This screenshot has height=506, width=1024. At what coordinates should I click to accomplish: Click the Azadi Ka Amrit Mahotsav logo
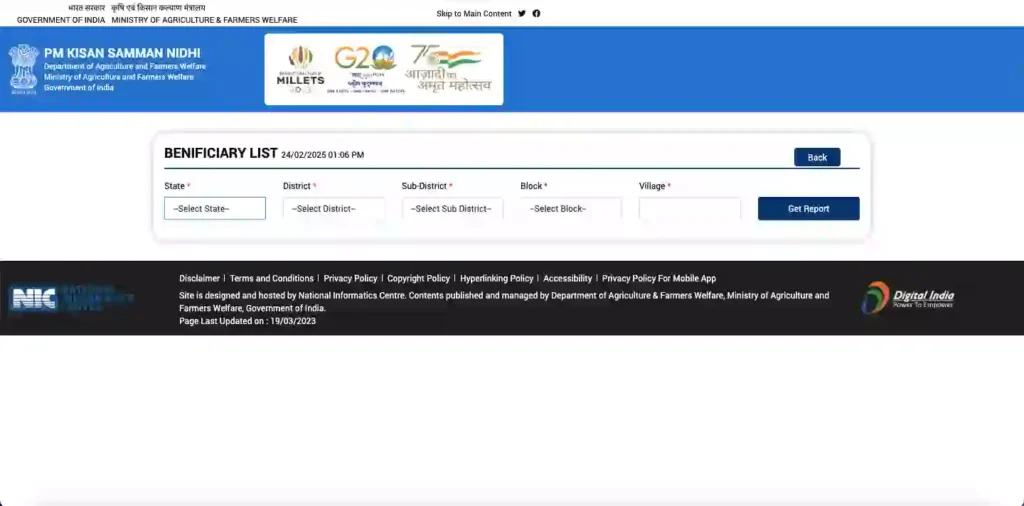point(449,68)
